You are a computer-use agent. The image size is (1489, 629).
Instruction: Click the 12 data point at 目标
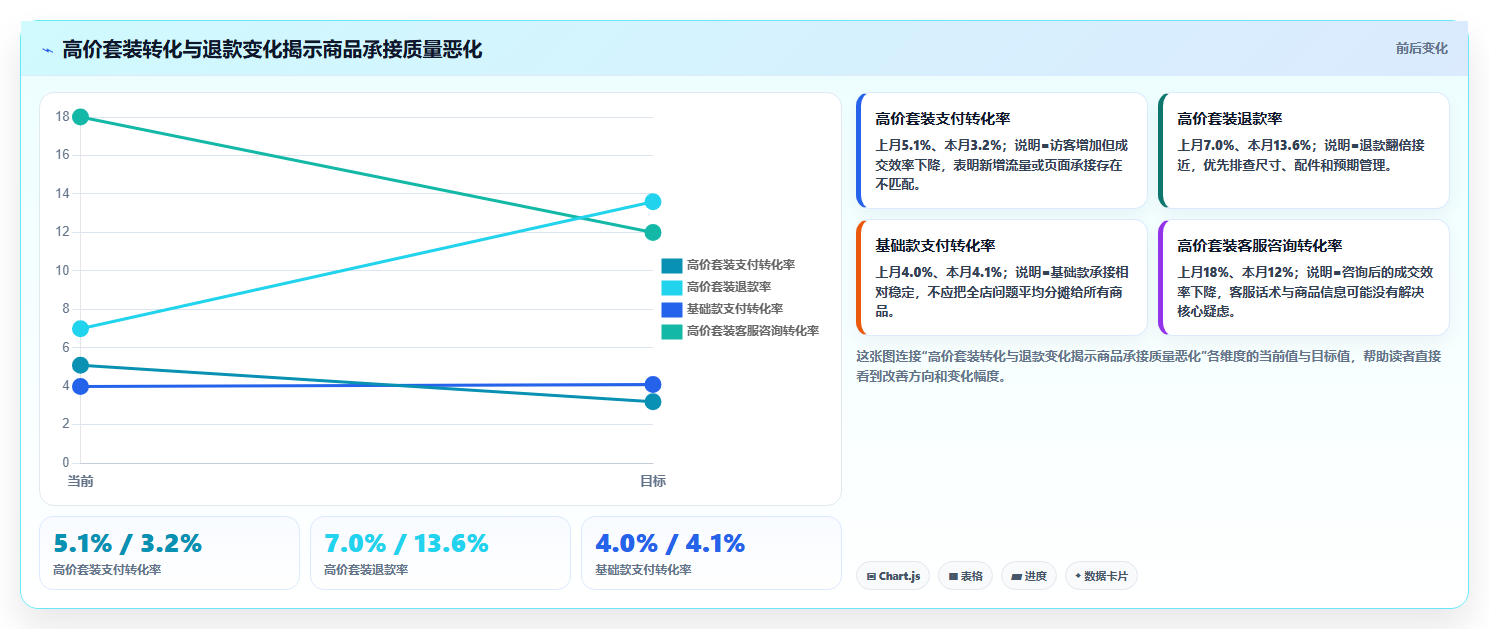(x=653, y=233)
